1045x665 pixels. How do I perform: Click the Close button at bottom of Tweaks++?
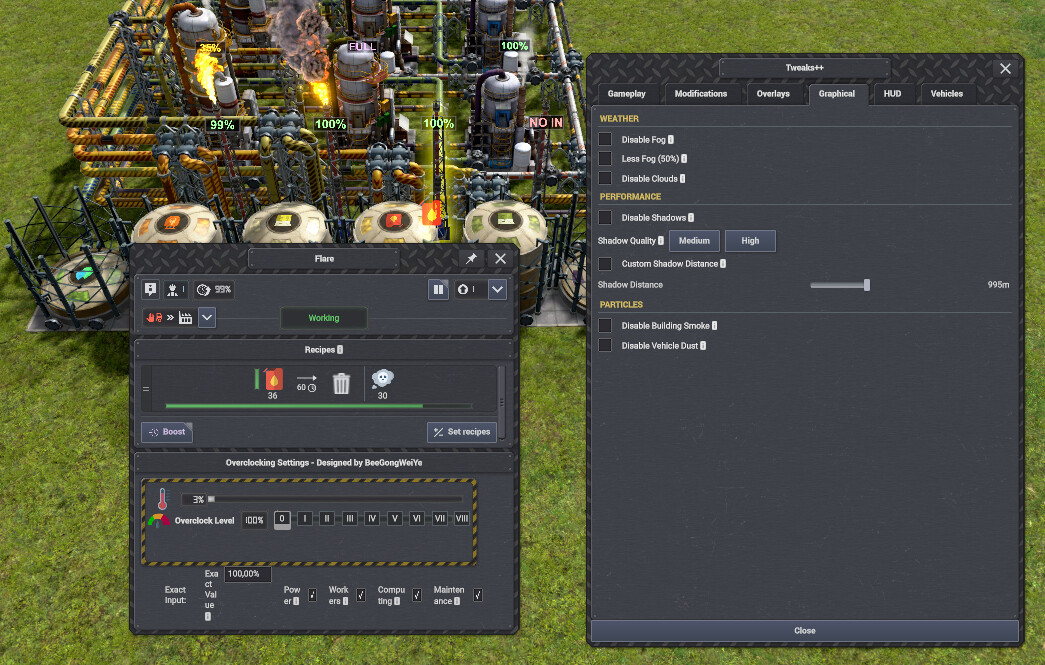point(804,630)
